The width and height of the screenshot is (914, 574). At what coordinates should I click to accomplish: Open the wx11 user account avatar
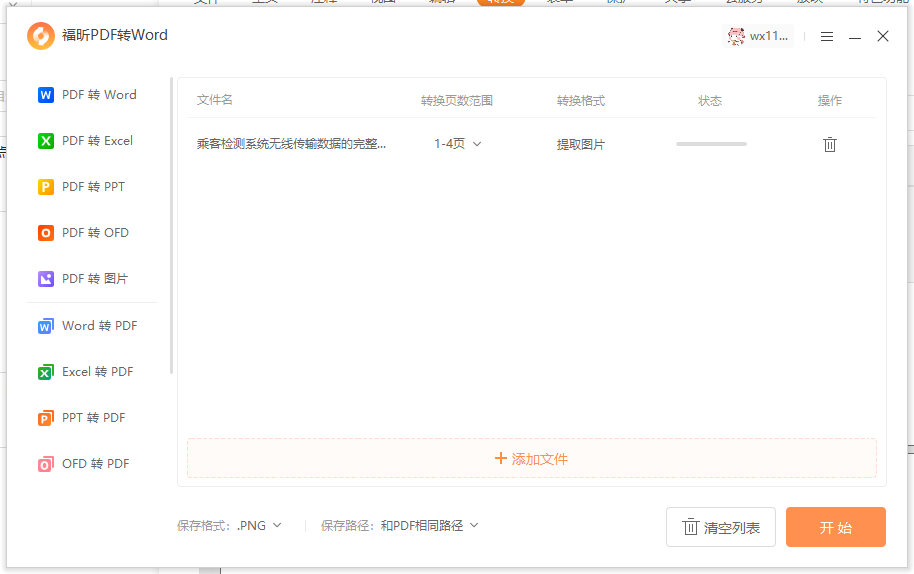(737, 36)
